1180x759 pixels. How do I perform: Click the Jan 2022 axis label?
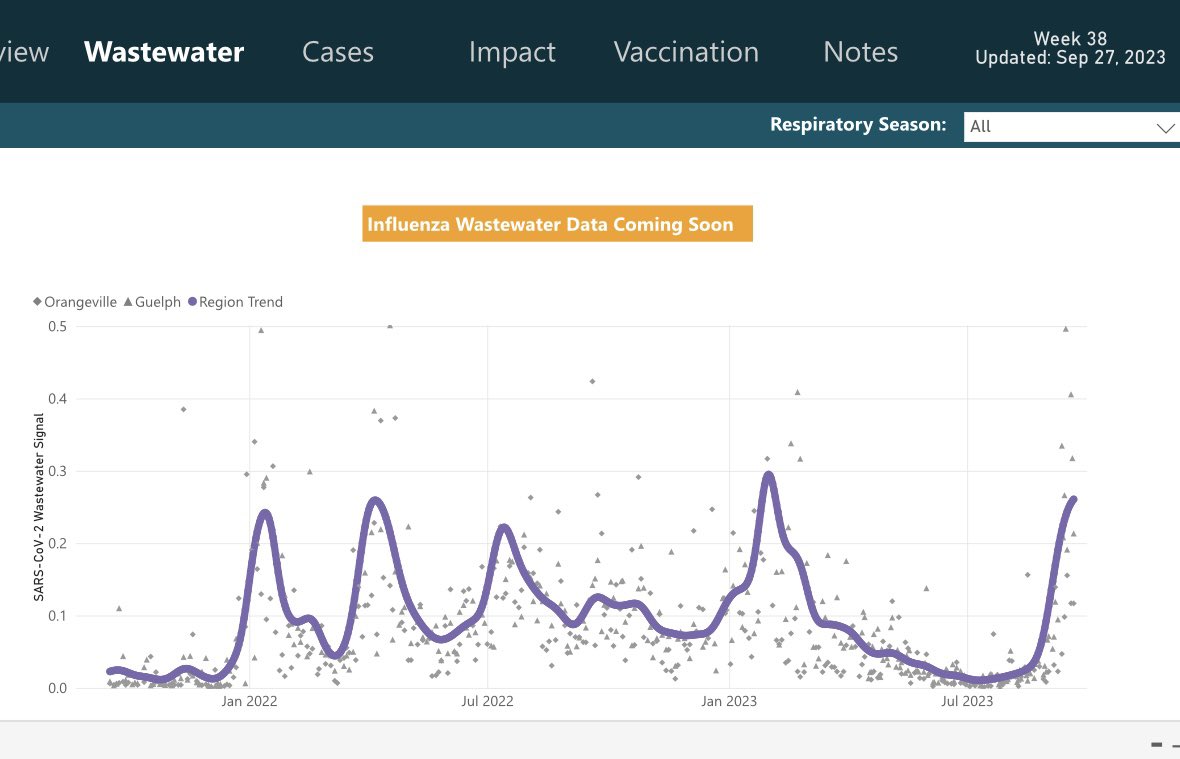click(249, 701)
